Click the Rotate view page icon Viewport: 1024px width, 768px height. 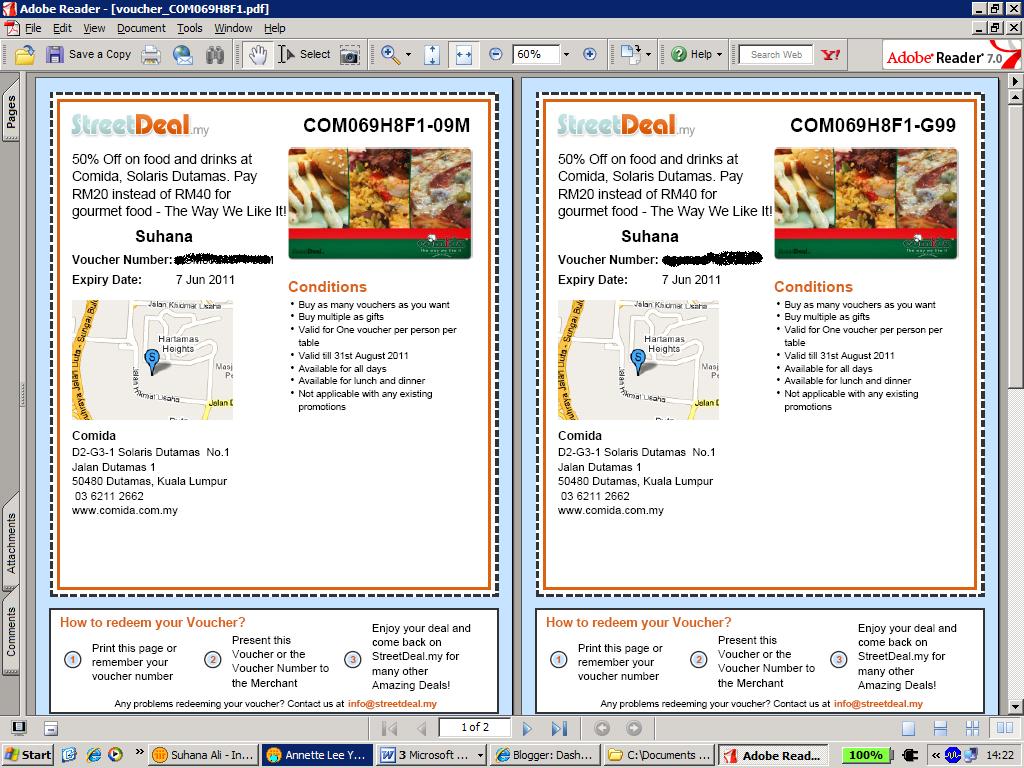click(631, 54)
